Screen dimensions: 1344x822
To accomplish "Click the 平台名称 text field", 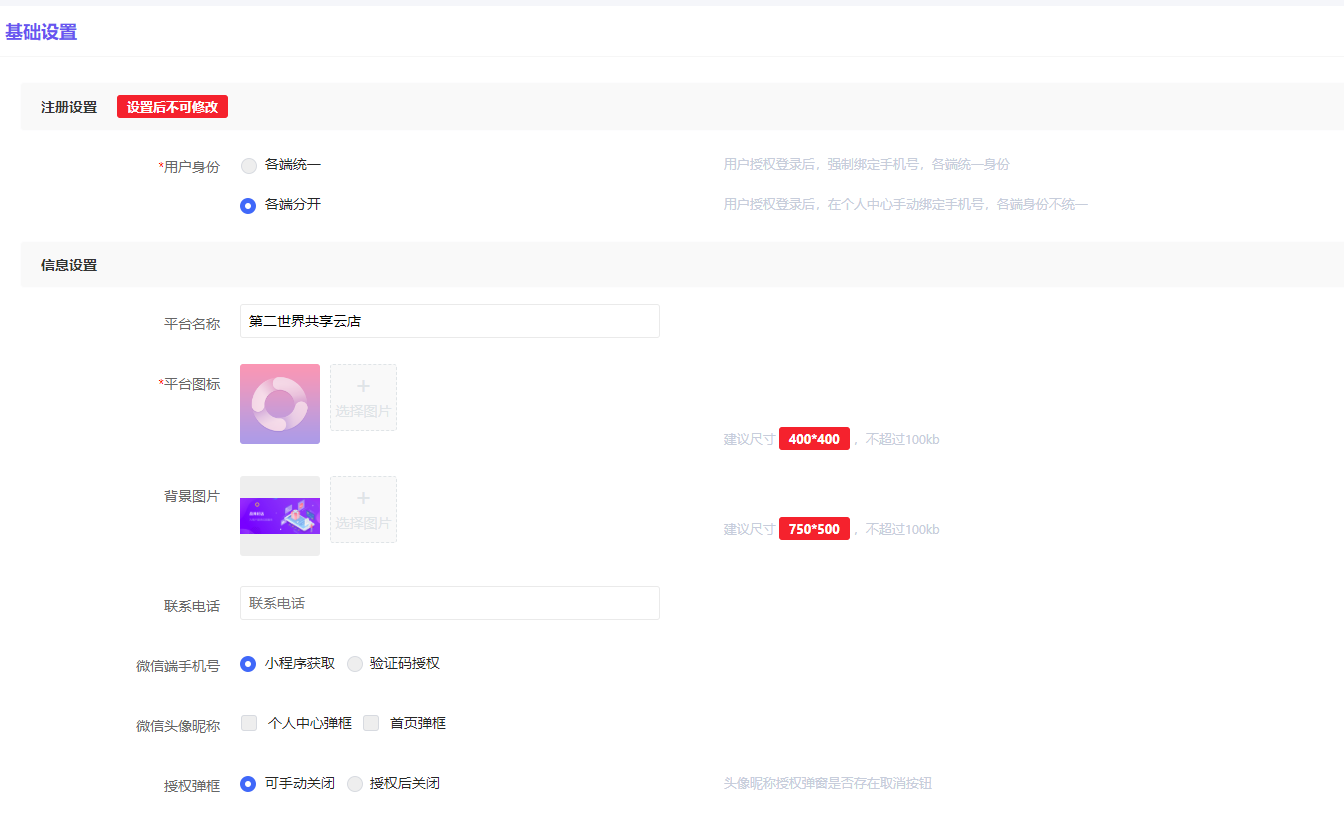I will (449, 321).
